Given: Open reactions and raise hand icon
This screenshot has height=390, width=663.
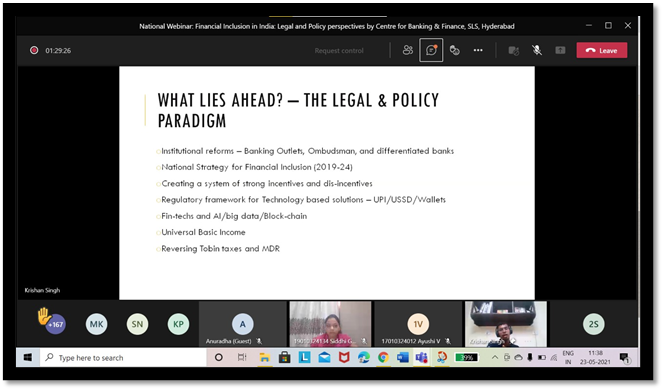Looking at the screenshot, I should [455, 50].
